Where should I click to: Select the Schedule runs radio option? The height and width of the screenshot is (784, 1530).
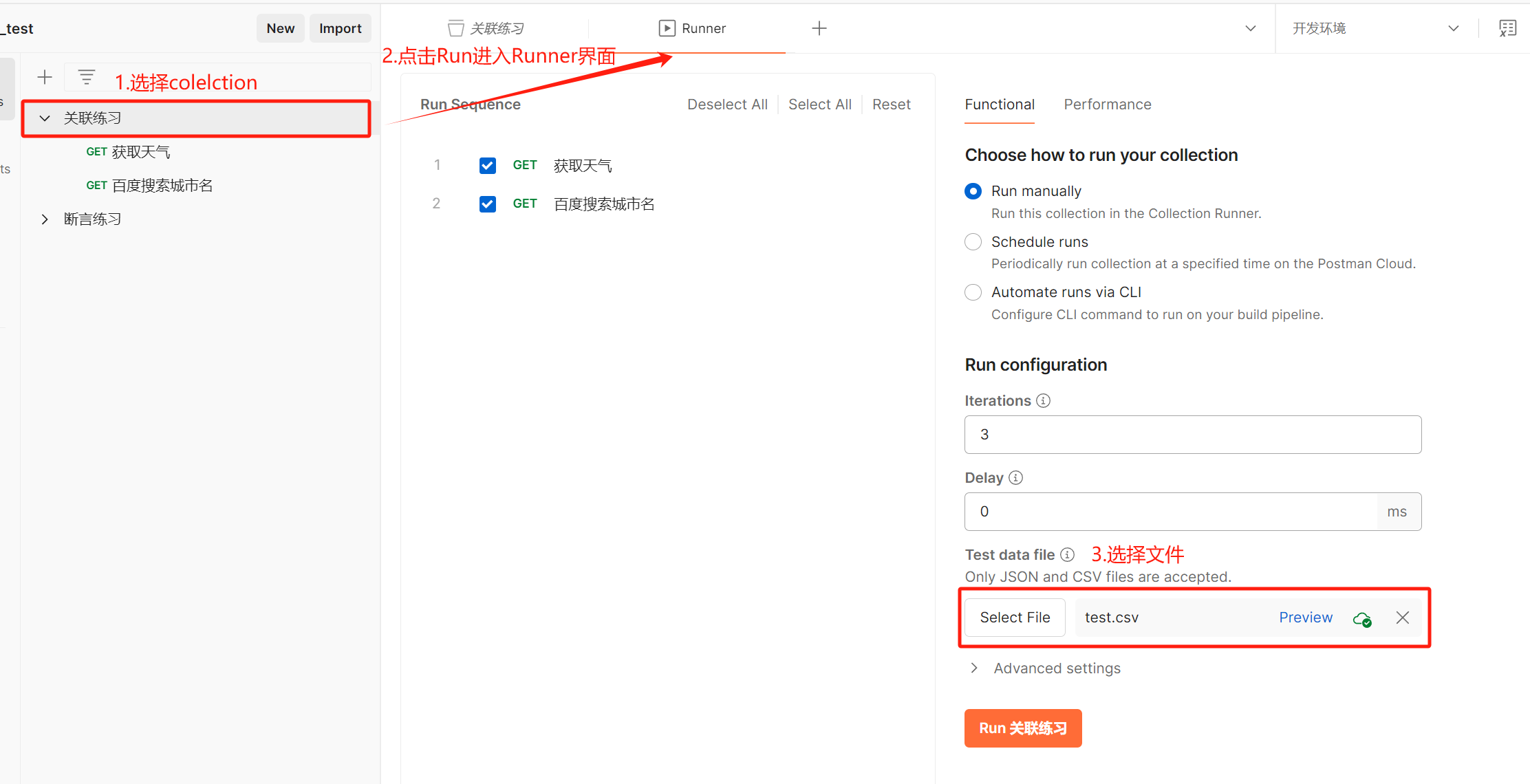973,242
